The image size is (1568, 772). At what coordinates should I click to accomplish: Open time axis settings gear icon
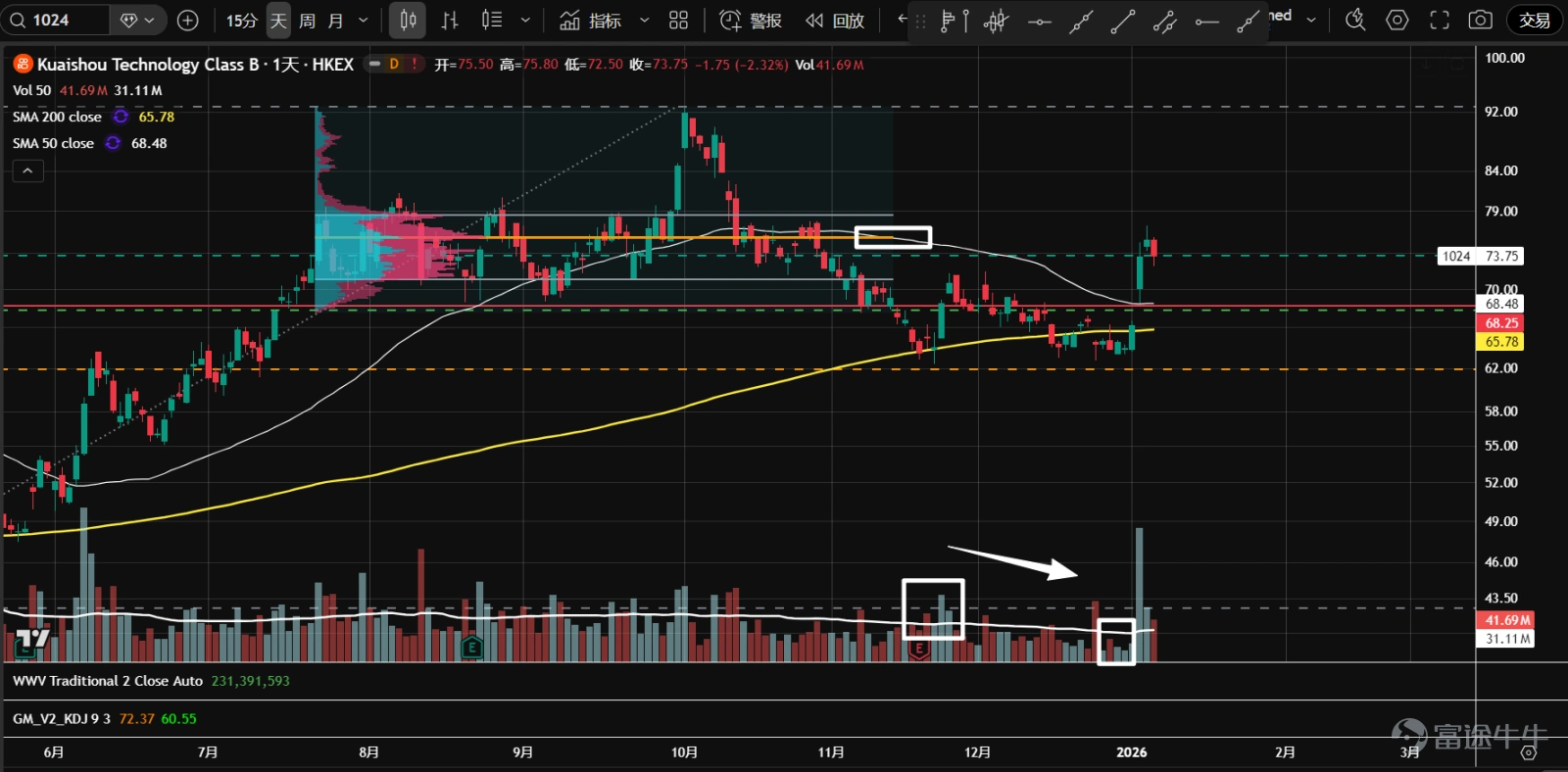click(1528, 752)
